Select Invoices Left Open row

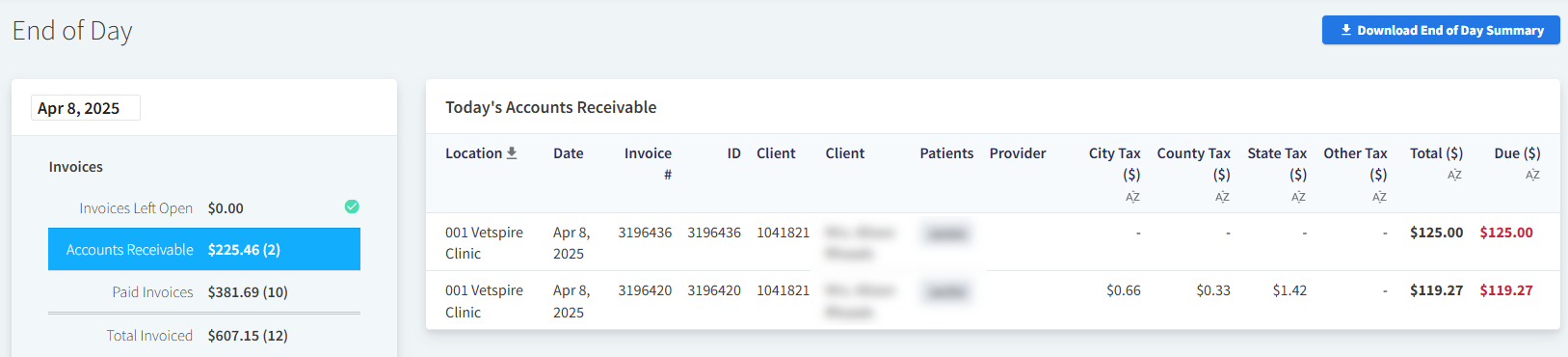[204, 207]
